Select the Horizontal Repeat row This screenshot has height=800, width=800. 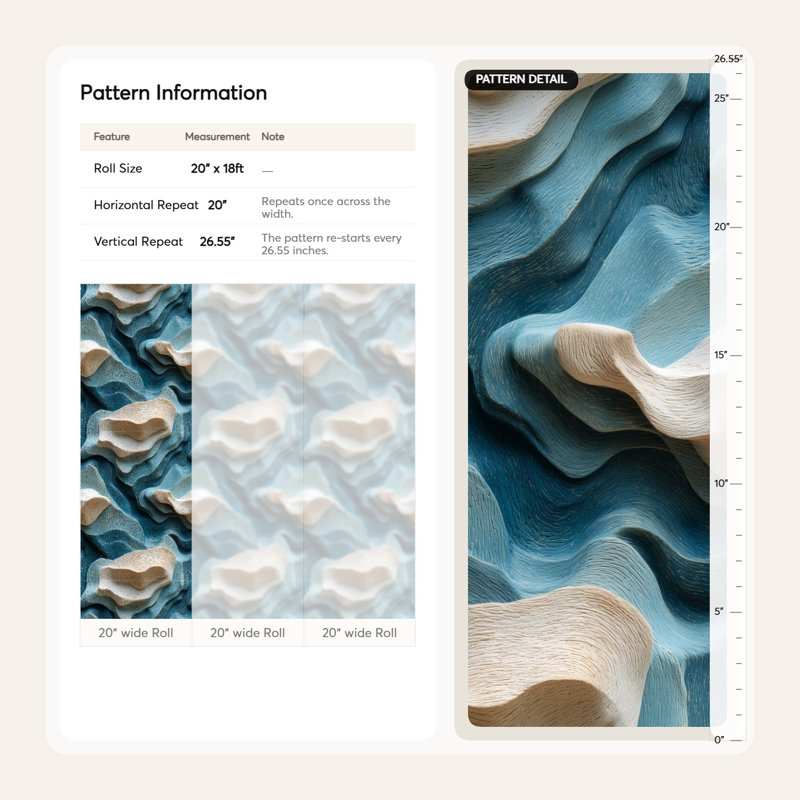pyautogui.click(x=248, y=206)
